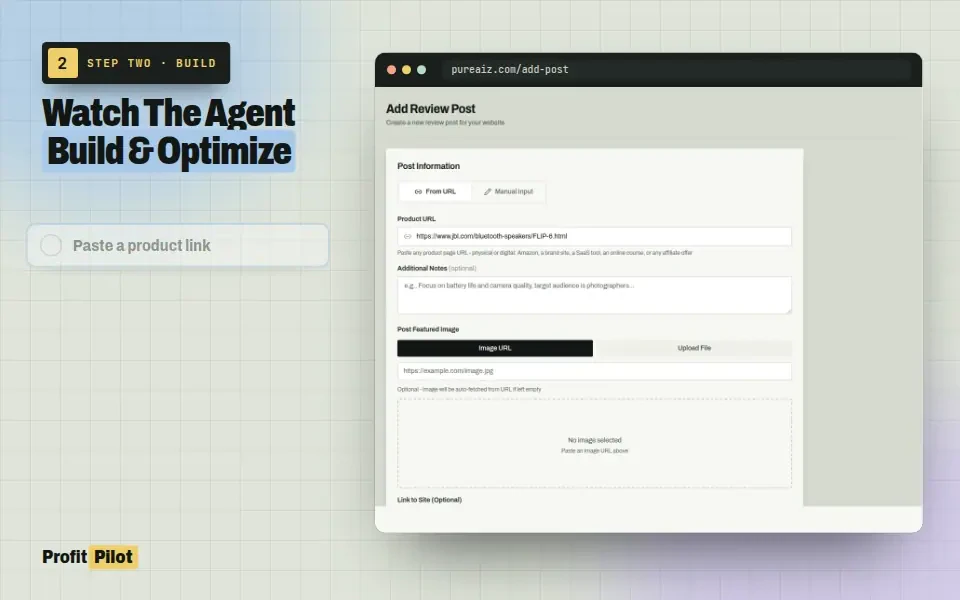Screen dimensions: 960x600
Task: Click the "Product URL" field label
Action: point(416,219)
